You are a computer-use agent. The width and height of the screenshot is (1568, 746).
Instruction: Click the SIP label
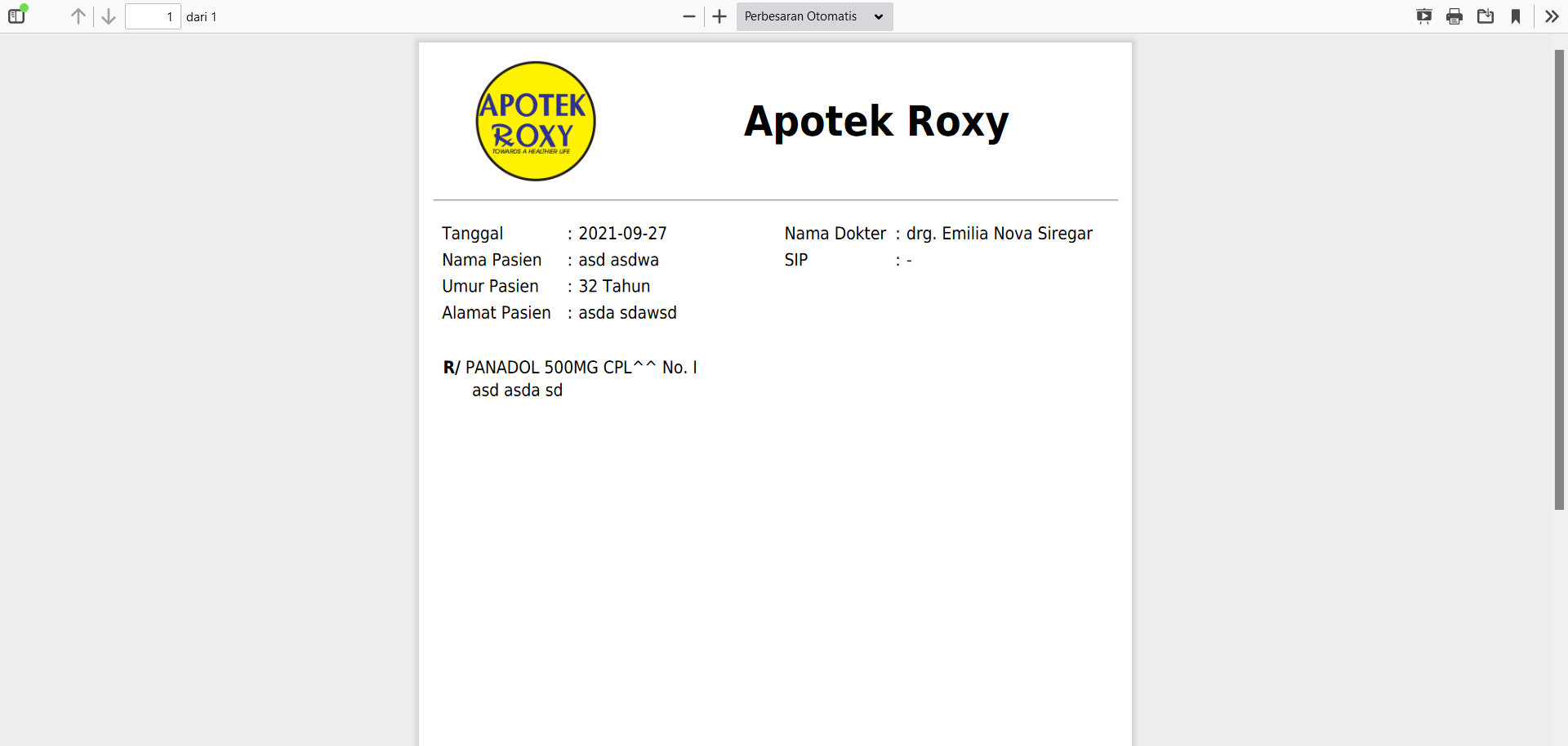tap(796, 260)
